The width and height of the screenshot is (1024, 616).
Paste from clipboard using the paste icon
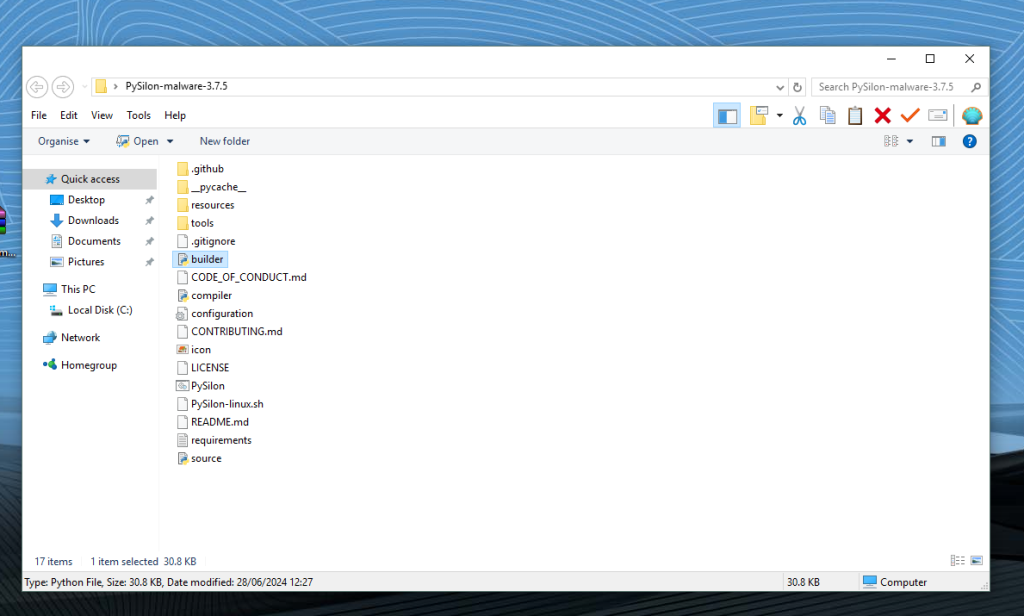(x=855, y=115)
